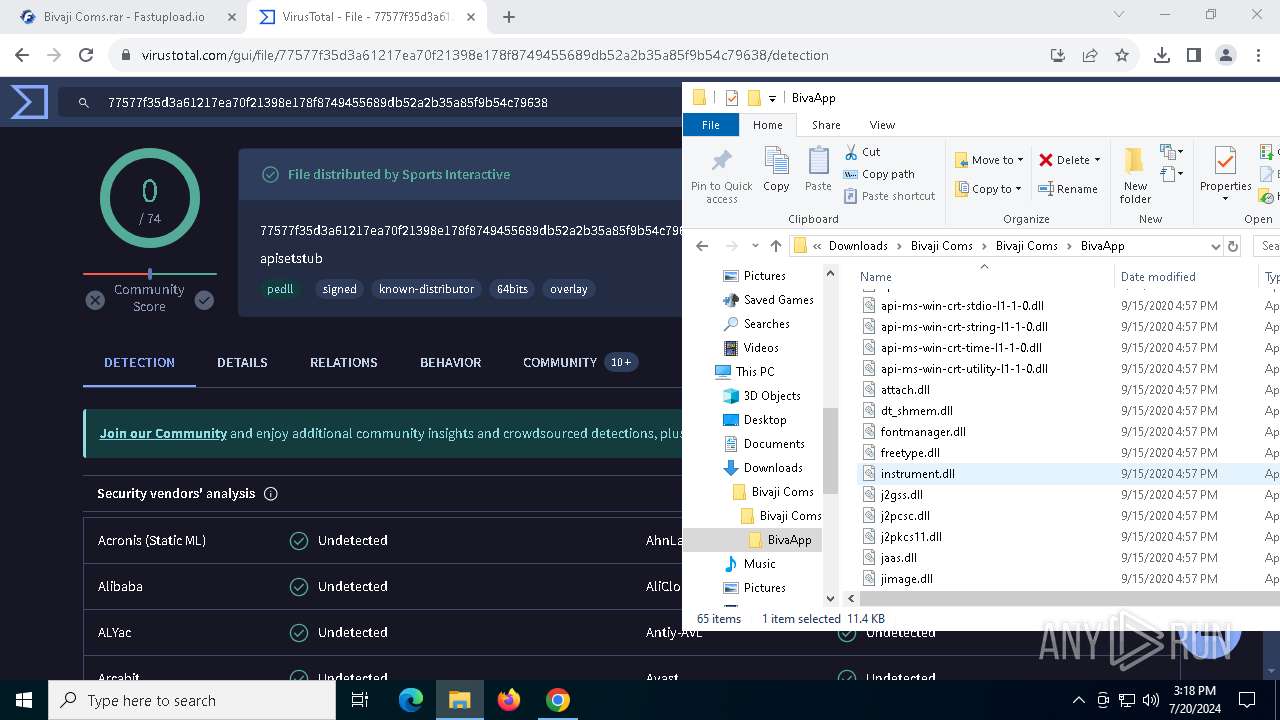The image size is (1280, 720).
Task: Open DETAILS tab on VirusTotal
Action: click(x=242, y=362)
